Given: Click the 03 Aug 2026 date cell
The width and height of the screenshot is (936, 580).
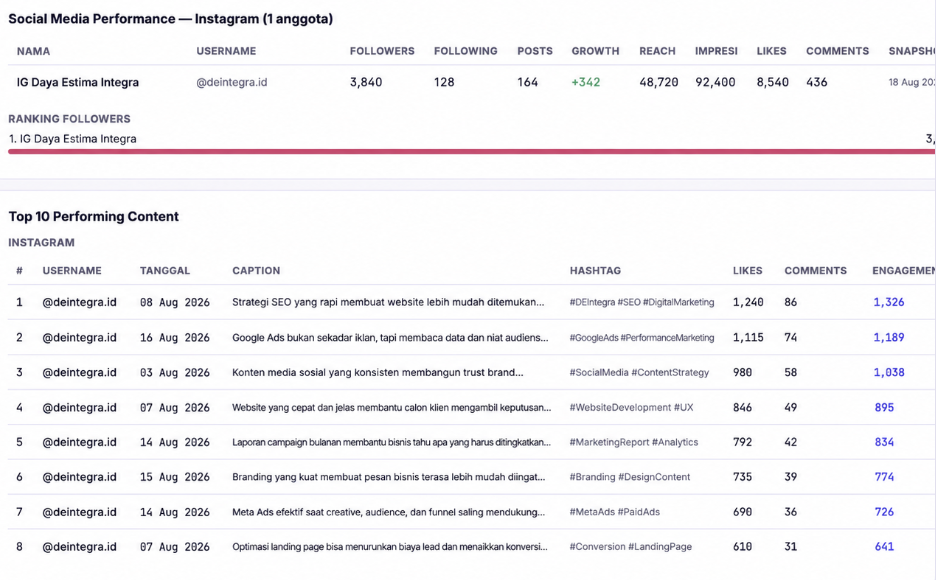Looking at the screenshot, I should click(x=175, y=372).
